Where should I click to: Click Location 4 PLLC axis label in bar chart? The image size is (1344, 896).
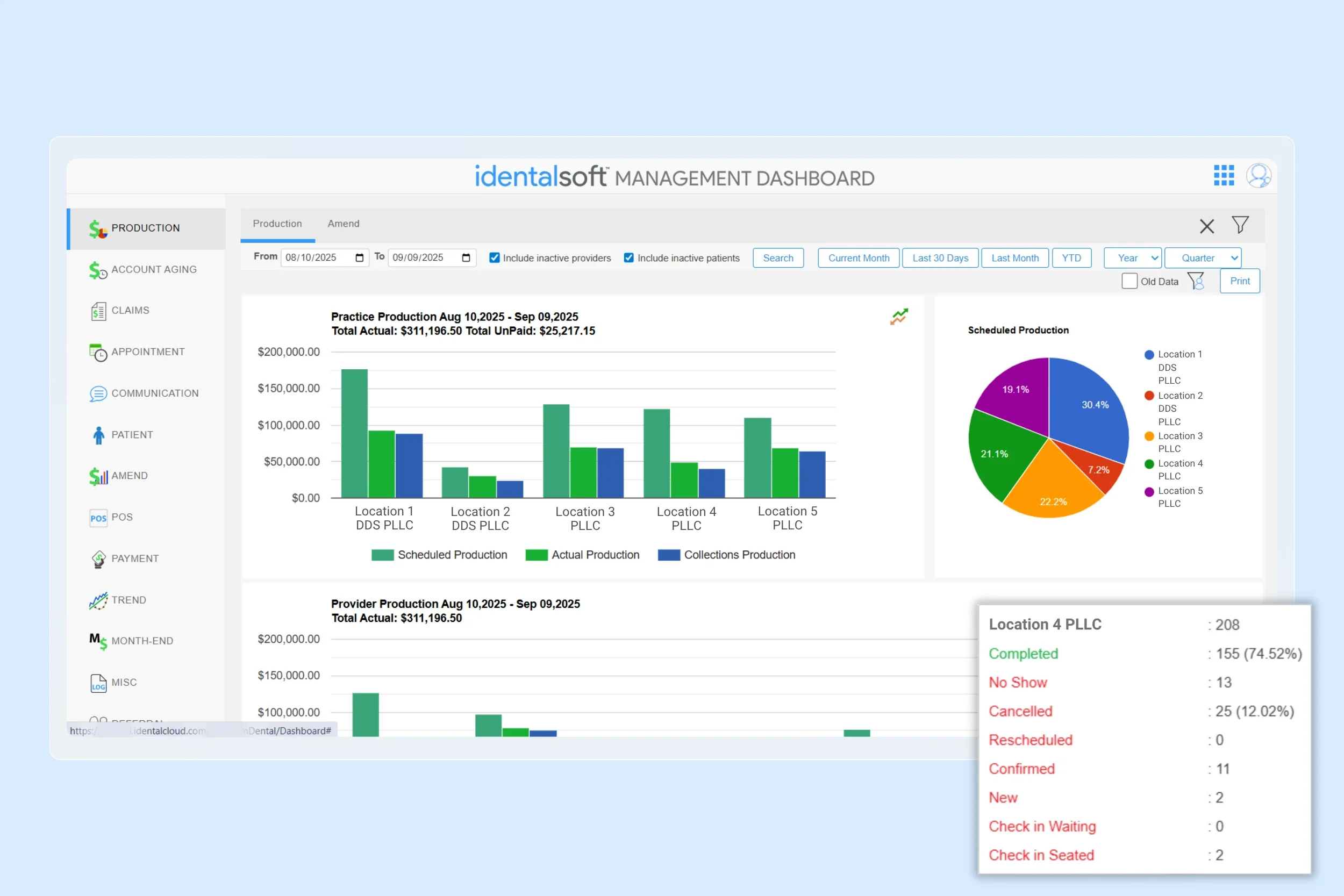click(687, 518)
